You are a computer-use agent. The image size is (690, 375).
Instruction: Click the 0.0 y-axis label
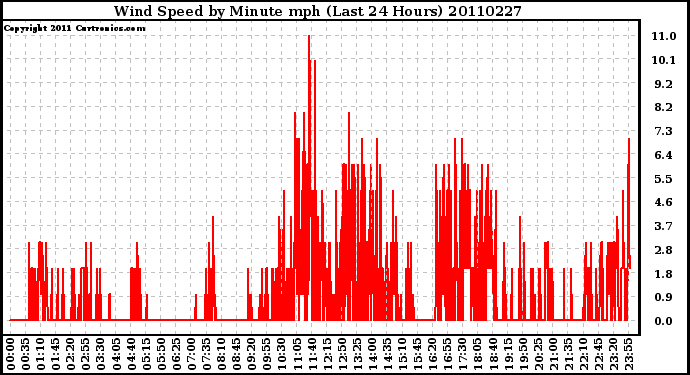(664, 321)
